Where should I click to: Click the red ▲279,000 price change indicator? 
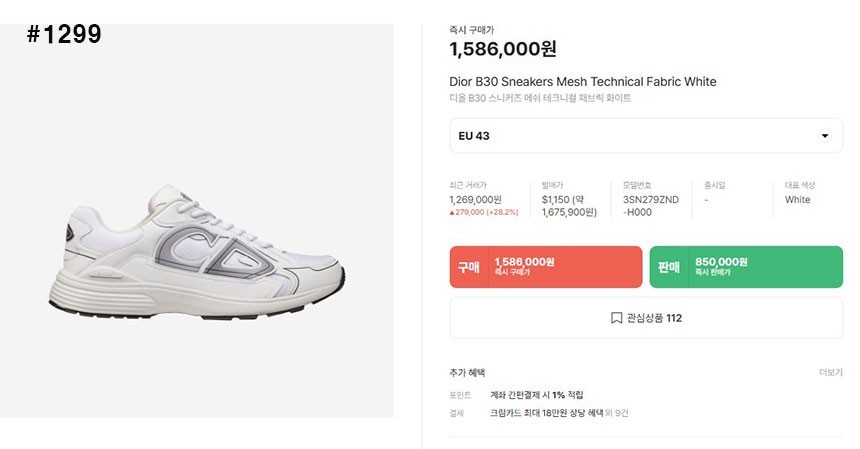(483, 213)
